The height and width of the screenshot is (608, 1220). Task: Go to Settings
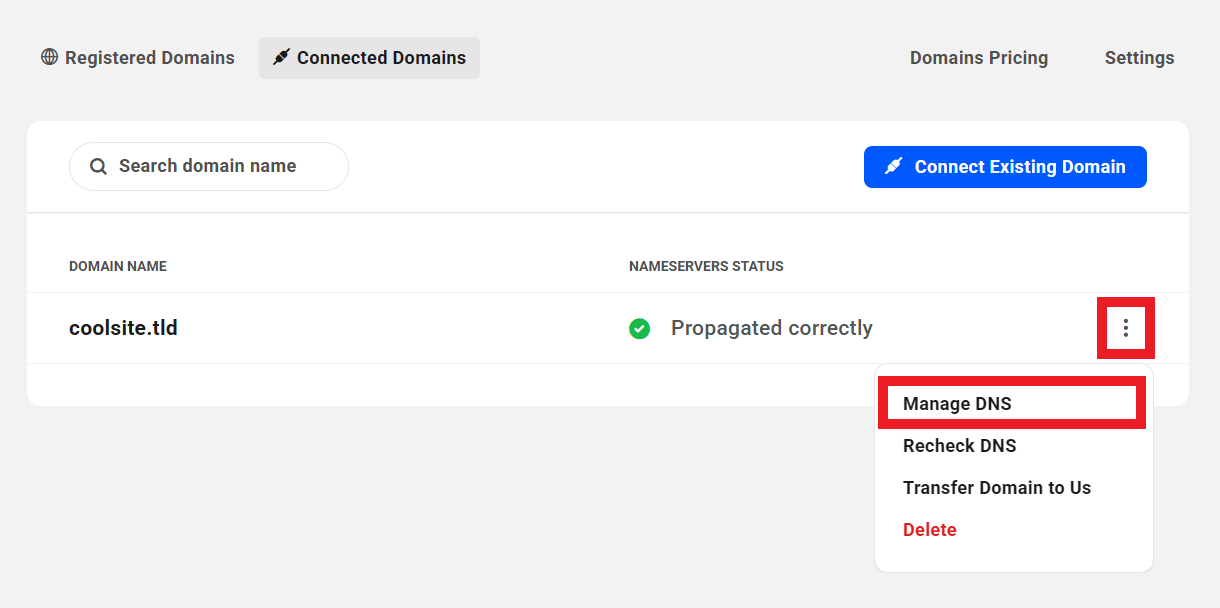[1139, 58]
